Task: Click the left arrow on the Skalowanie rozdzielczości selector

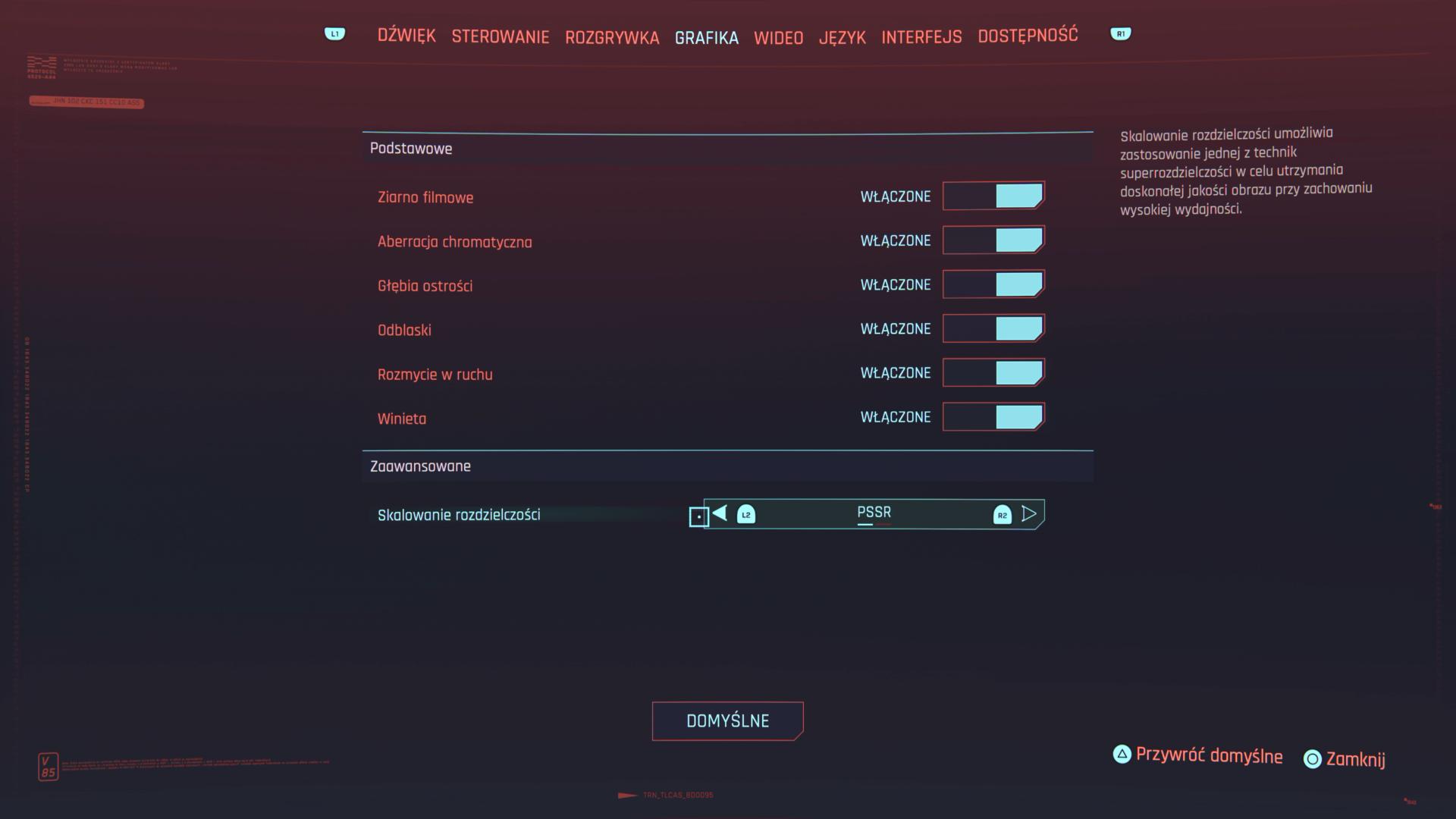Action: pyautogui.click(x=719, y=513)
